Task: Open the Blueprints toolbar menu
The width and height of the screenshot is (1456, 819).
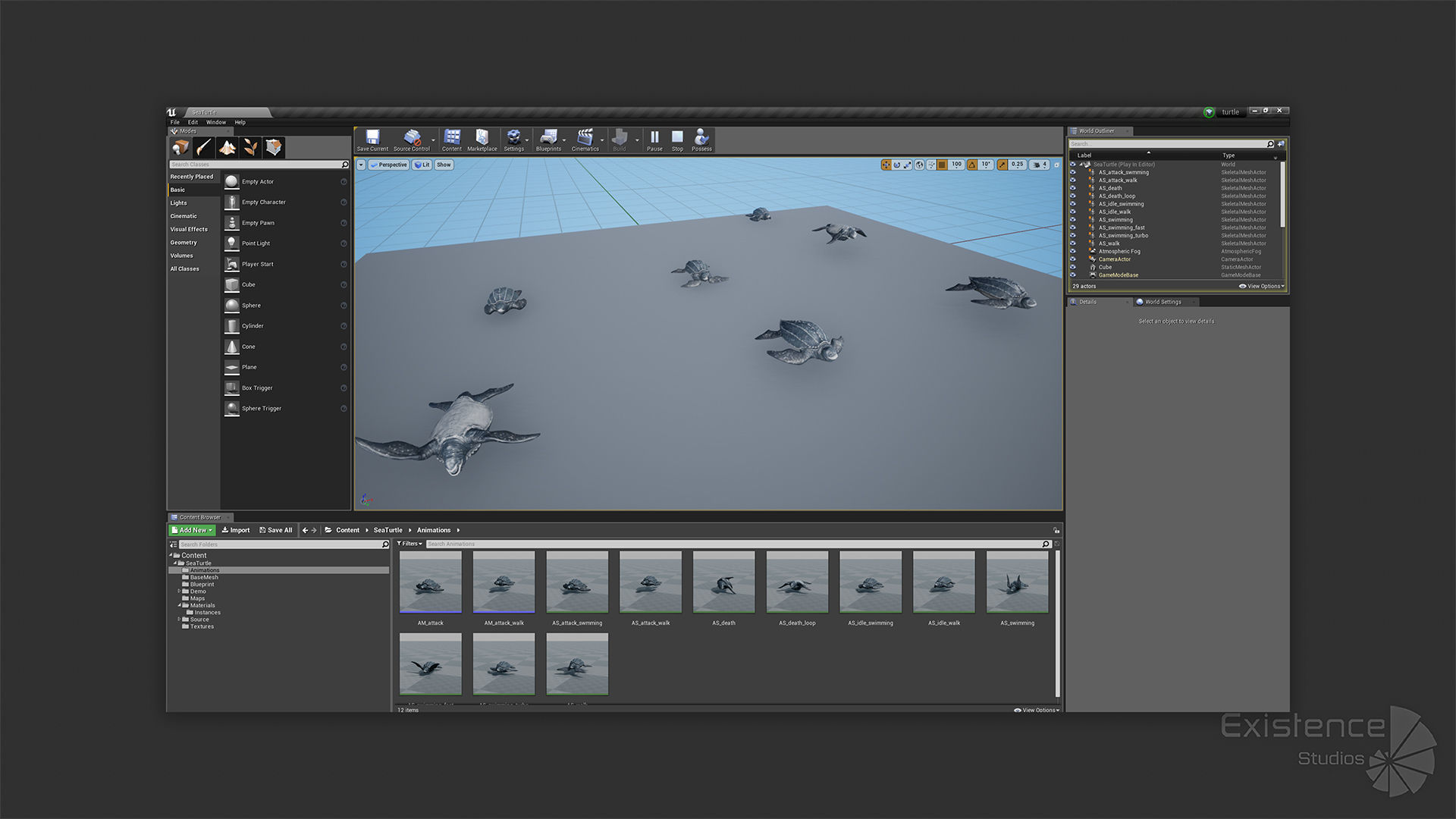Action: point(548,138)
